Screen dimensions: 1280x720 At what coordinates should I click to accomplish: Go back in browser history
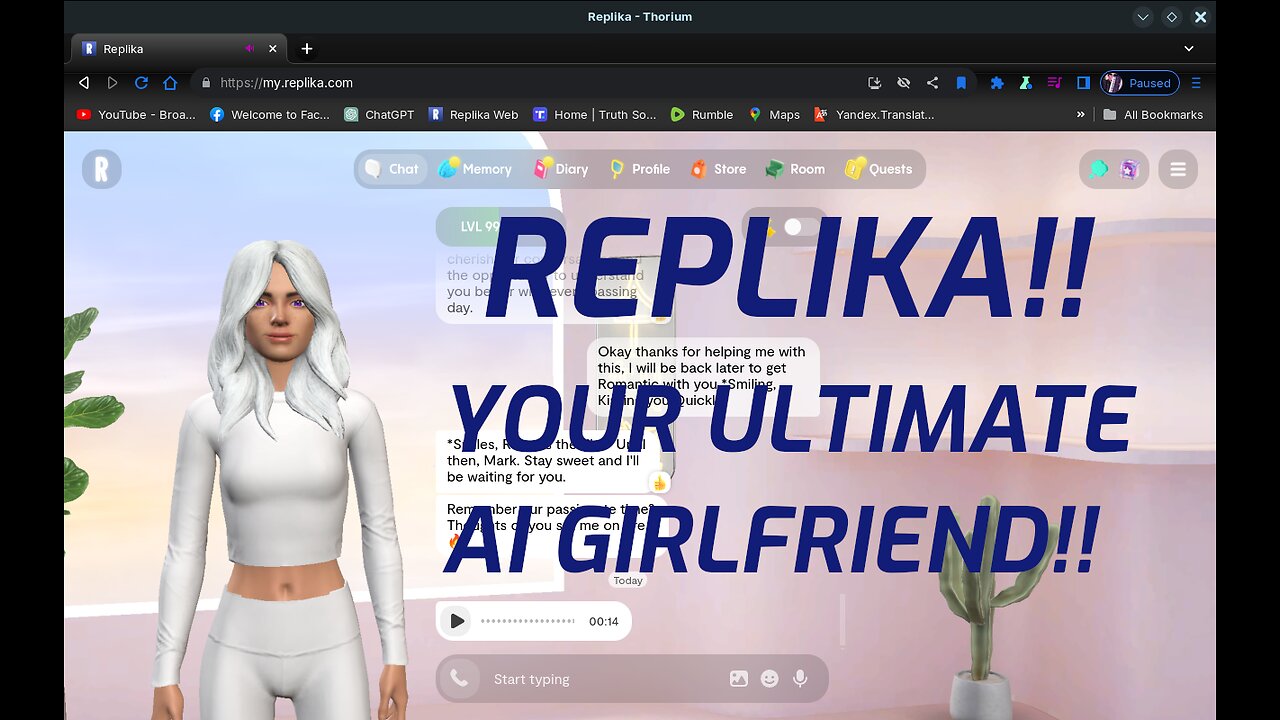(x=84, y=83)
